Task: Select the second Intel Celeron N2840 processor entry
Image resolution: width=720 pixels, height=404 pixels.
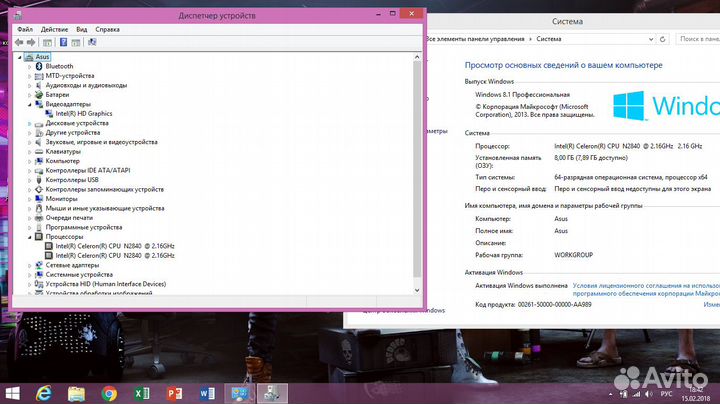Action: (115, 255)
